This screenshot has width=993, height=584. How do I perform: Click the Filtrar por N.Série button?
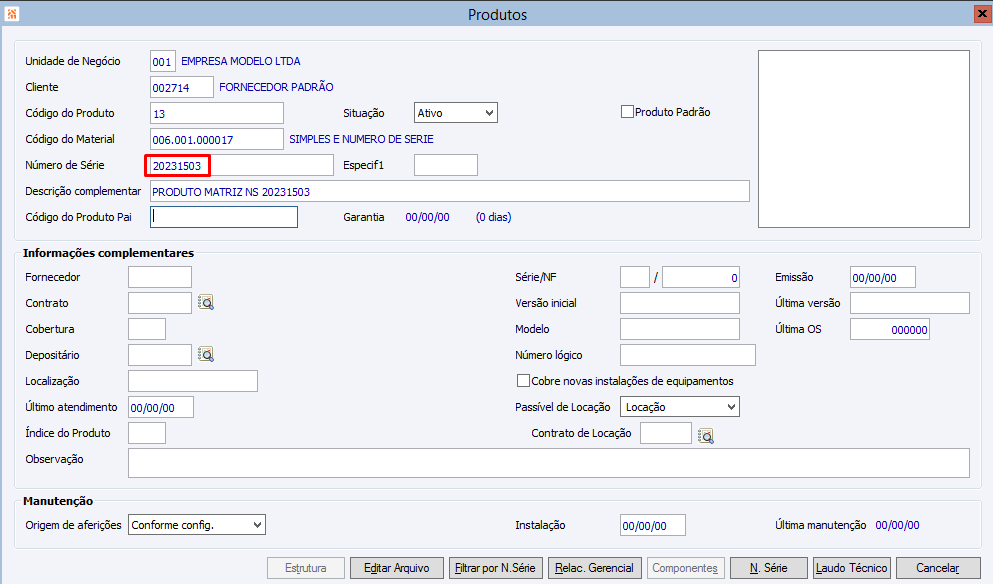(495, 568)
